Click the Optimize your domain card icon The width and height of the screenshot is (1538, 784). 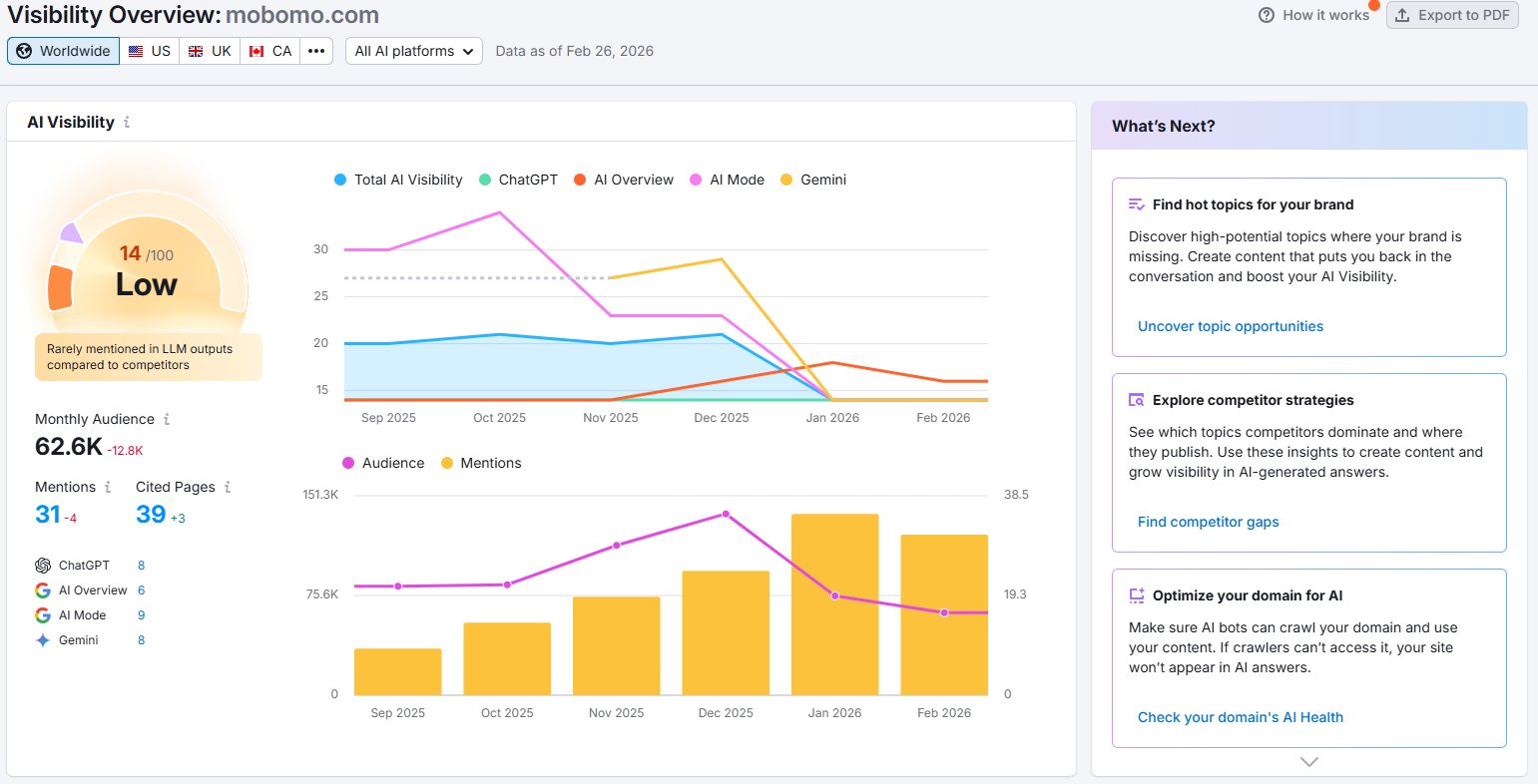pos(1136,595)
